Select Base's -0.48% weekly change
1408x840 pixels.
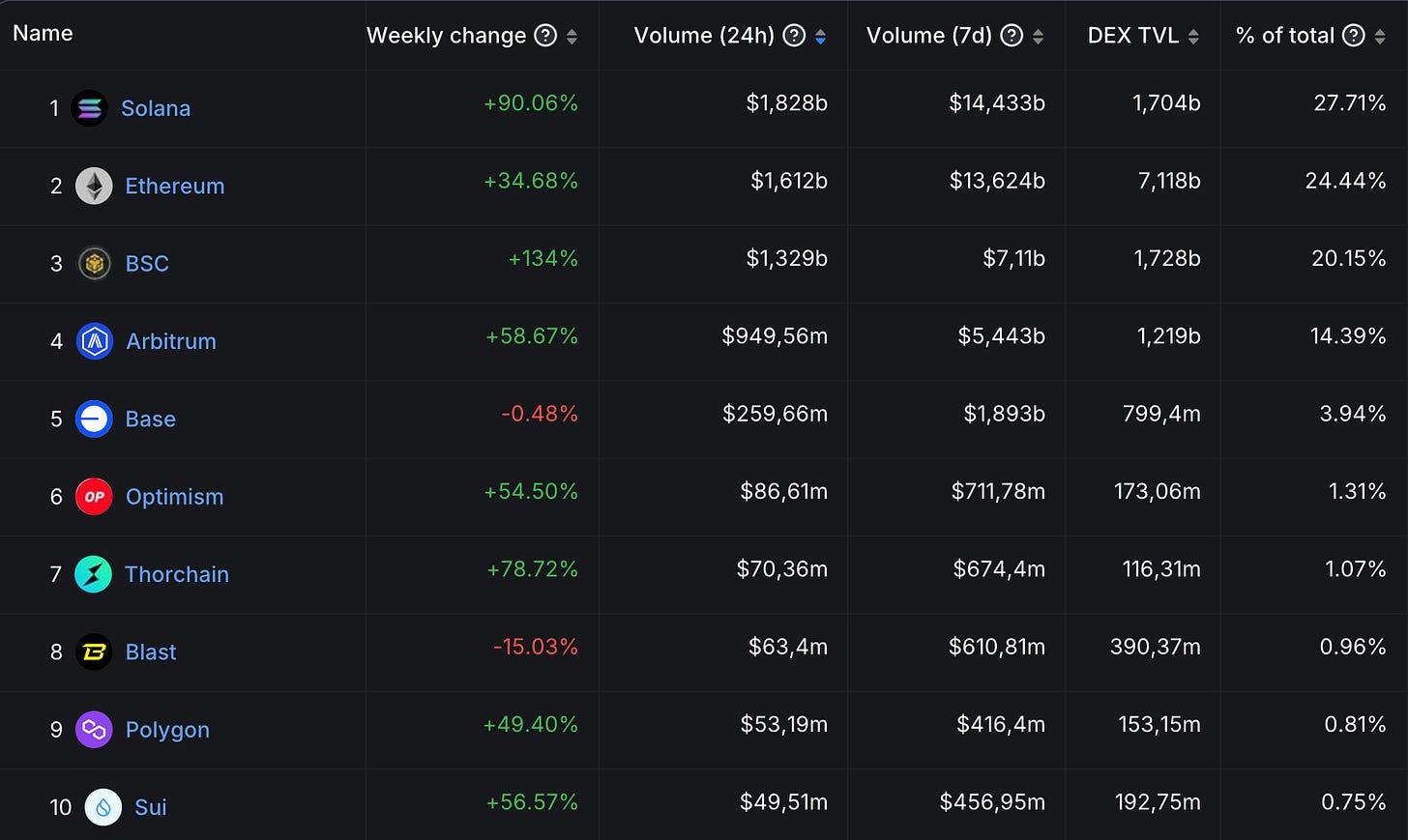point(540,414)
